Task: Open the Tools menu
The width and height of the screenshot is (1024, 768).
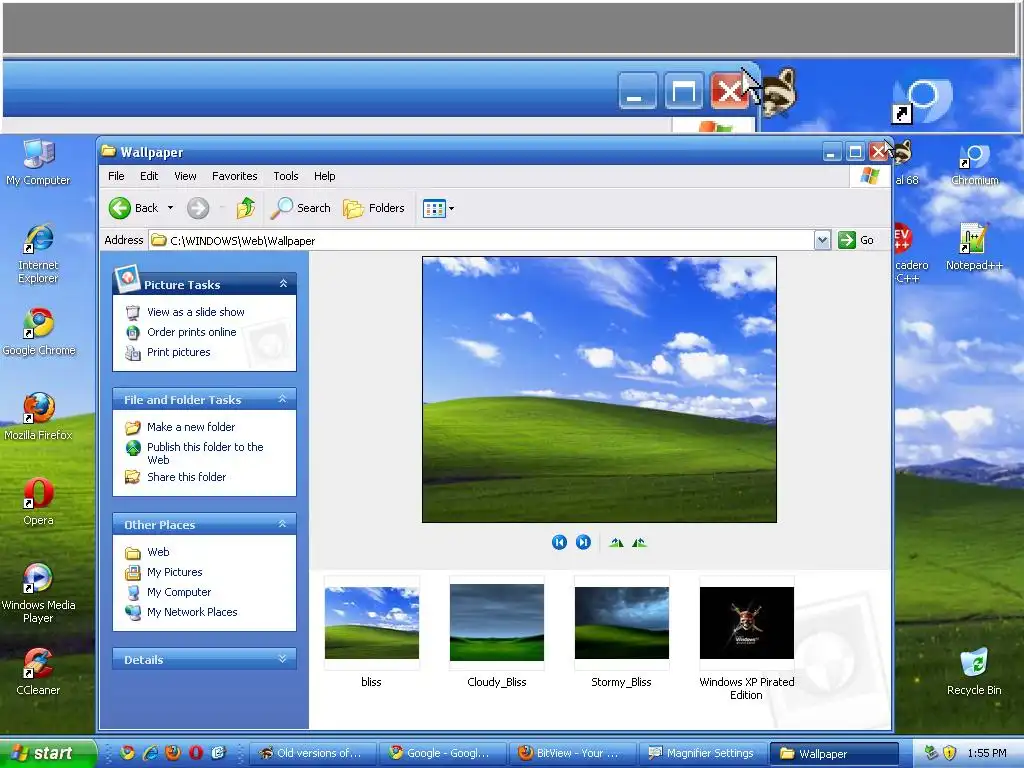Action: [x=285, y=176]
